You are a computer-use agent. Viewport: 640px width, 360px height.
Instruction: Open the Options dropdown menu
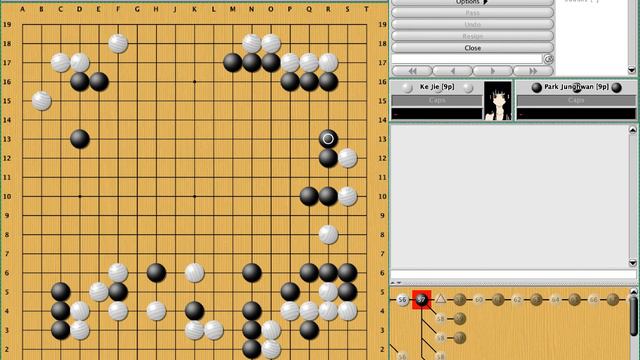tap(472, 2)
